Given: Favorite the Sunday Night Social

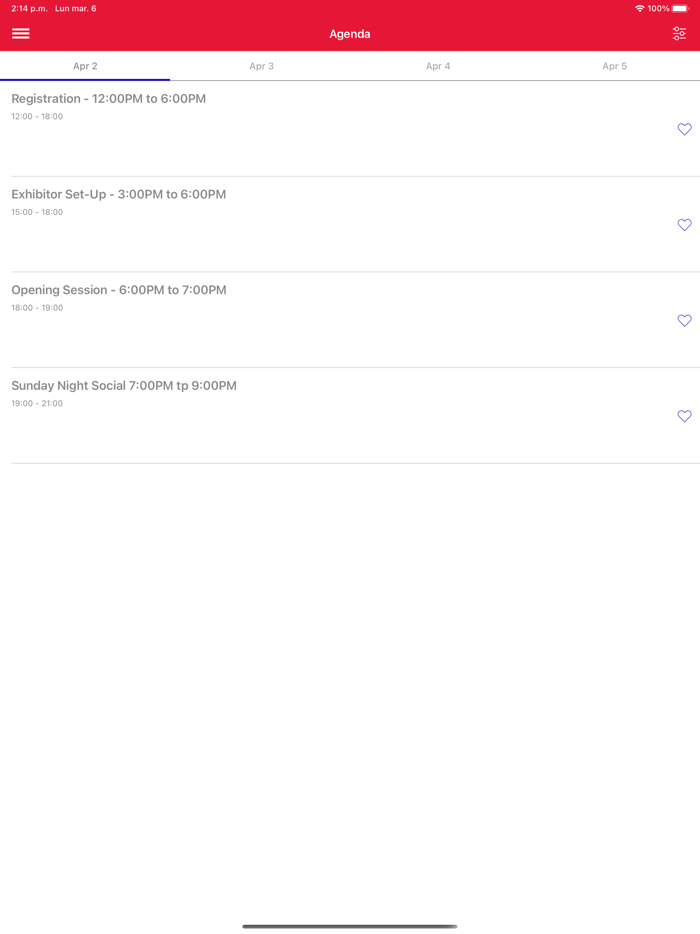Looking at the screenshot, I should pos(684,416).
